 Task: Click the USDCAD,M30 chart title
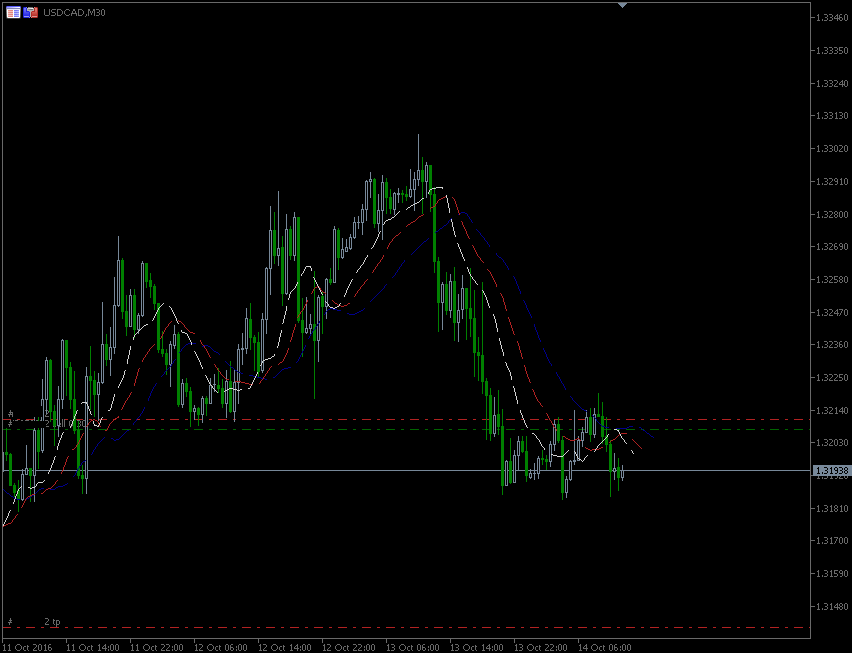pos(74,12)
